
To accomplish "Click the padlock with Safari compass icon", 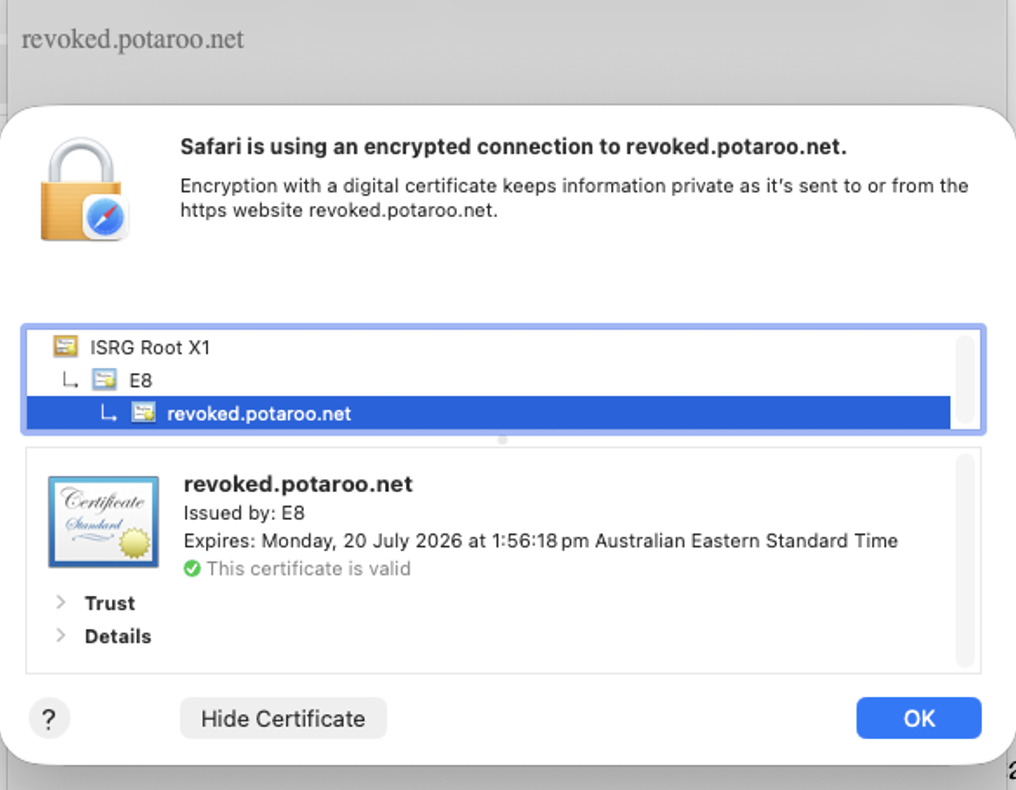I will 84,190.
